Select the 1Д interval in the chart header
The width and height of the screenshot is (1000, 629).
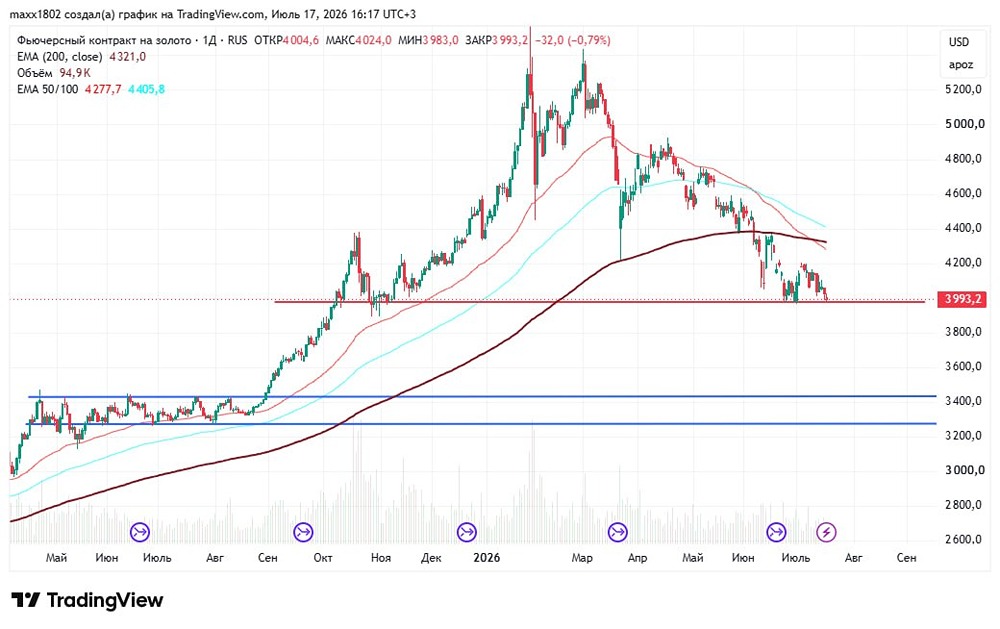point(209,40)
